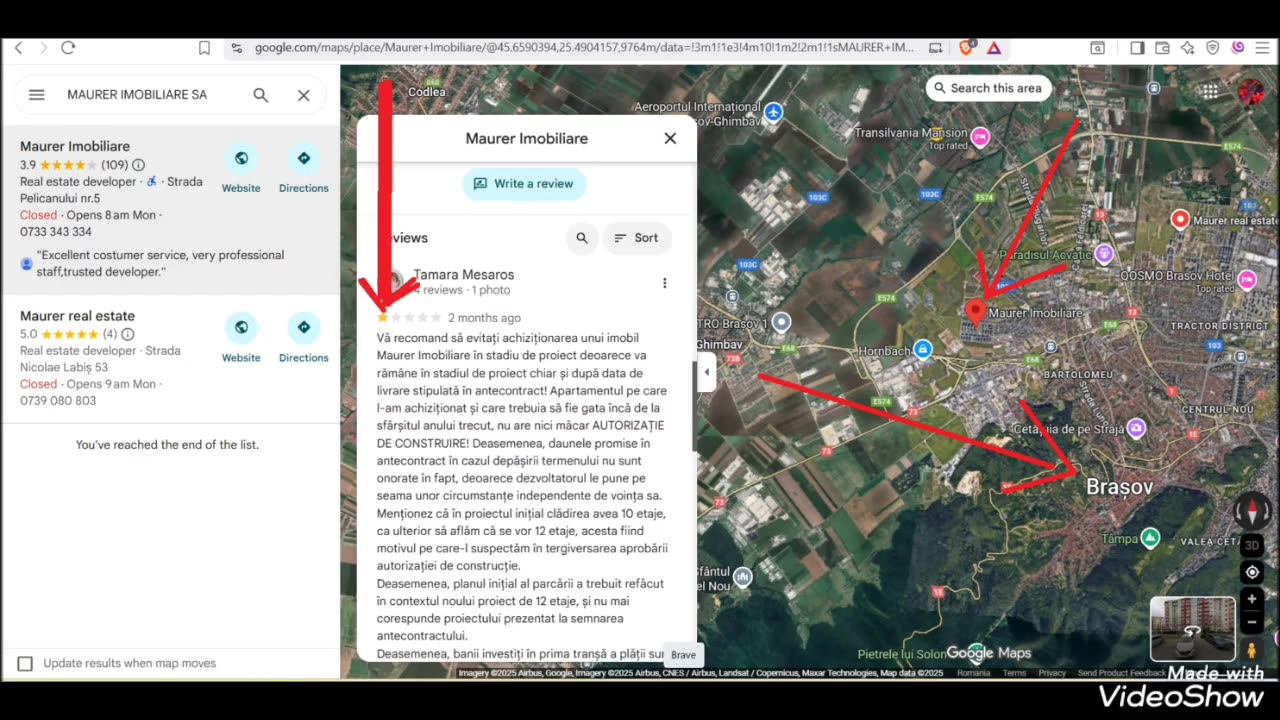The height and width of the screenshot is (720, 1280).
Task: Pick up the Street View pegman
Action: tap(1252, 650)
